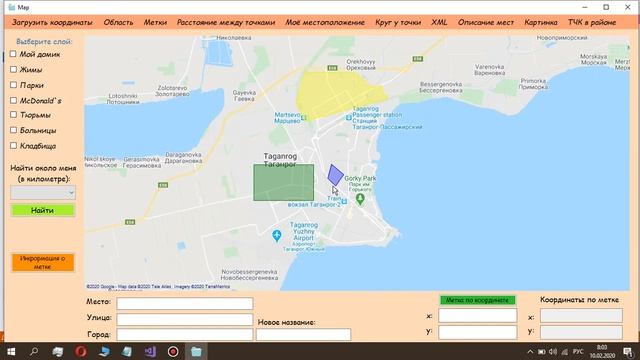Open the Область menu item
The image size is (640, 360).
tap(118, 22)
